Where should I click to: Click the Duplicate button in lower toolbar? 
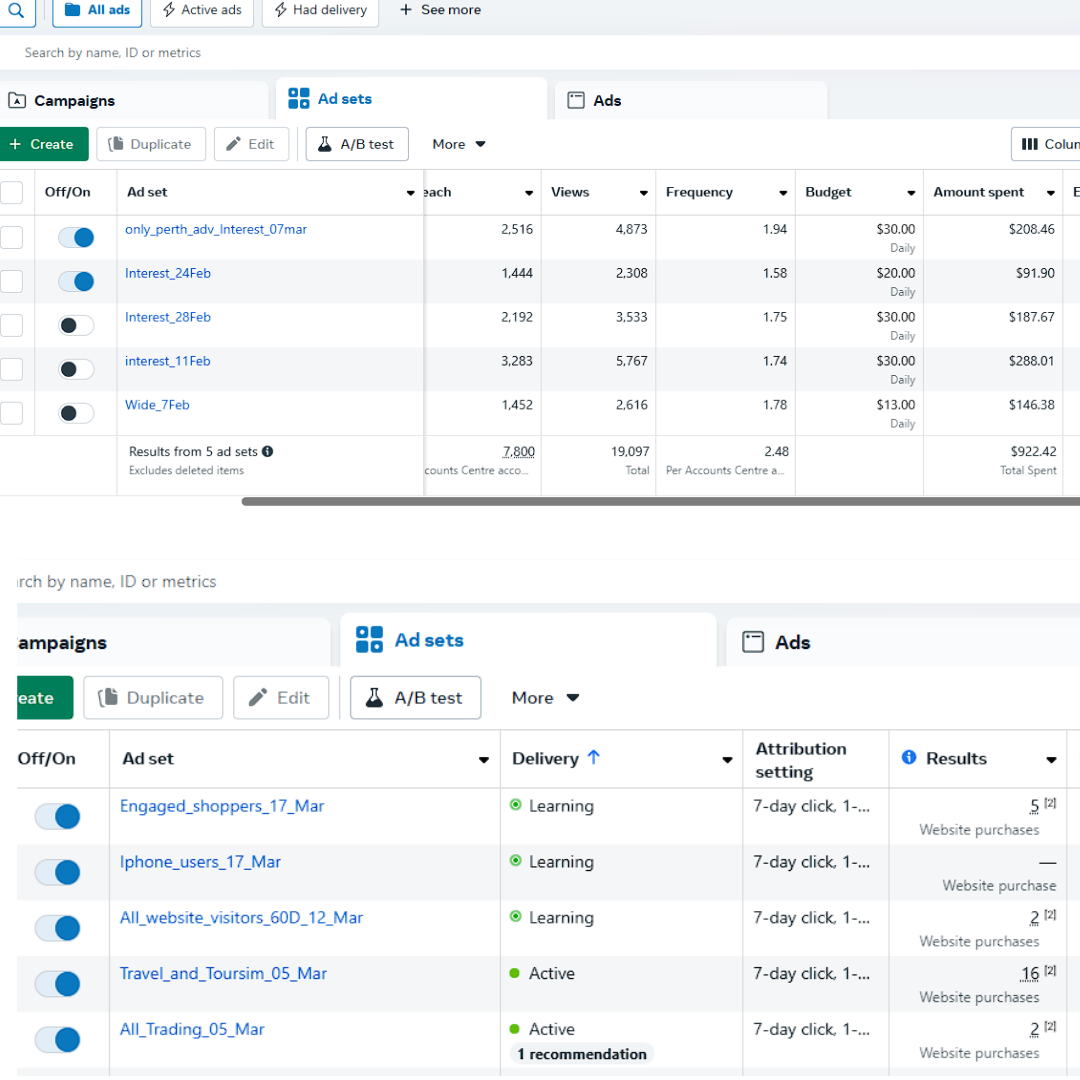tap(152, 698)
